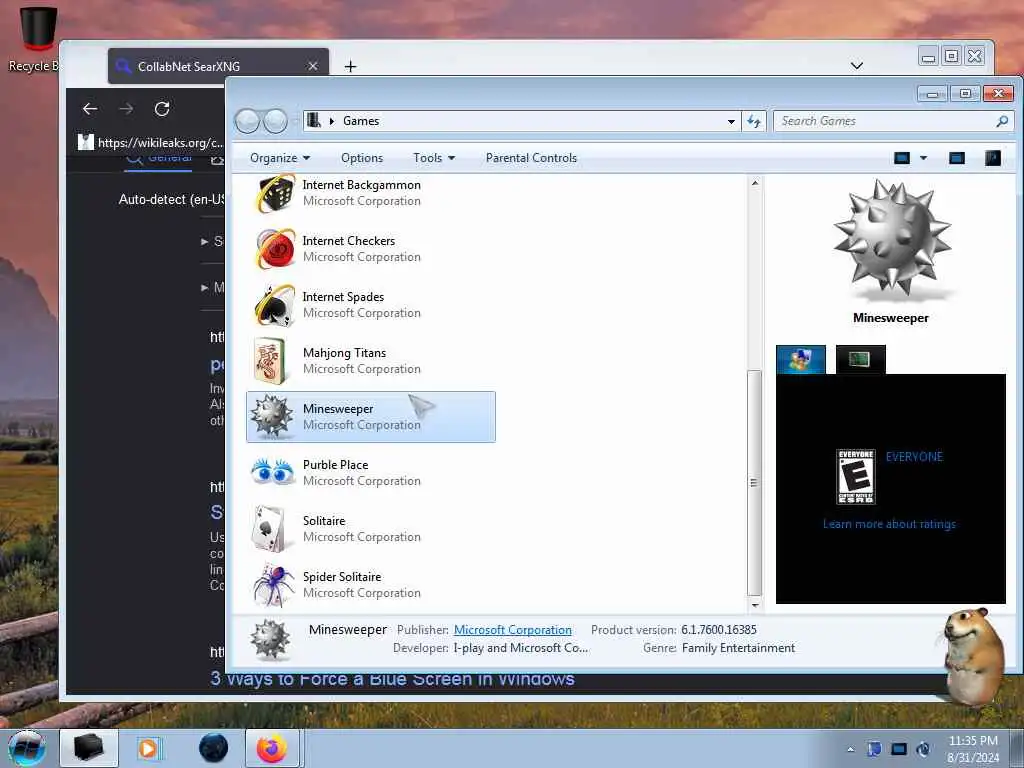Select the Mahjong Titans tile icon
The width and height of the screenshot is (1024, 768).
click(270, 360)
